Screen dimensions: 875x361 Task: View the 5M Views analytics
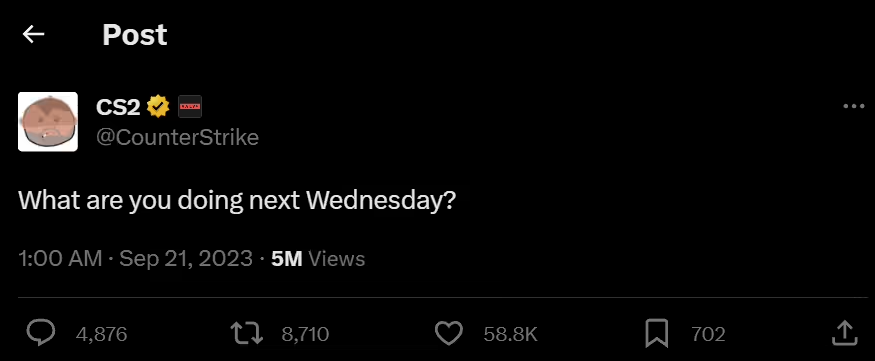(318, 259)
